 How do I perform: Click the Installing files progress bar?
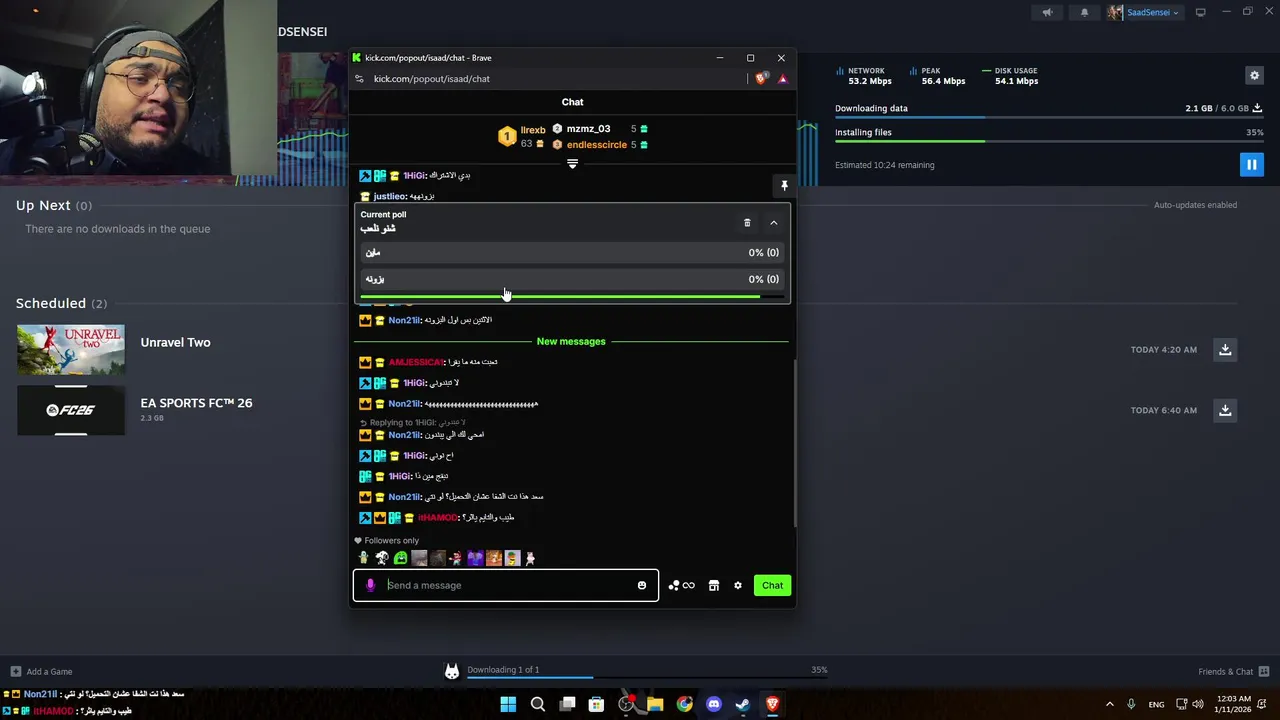pos(1049,141)
